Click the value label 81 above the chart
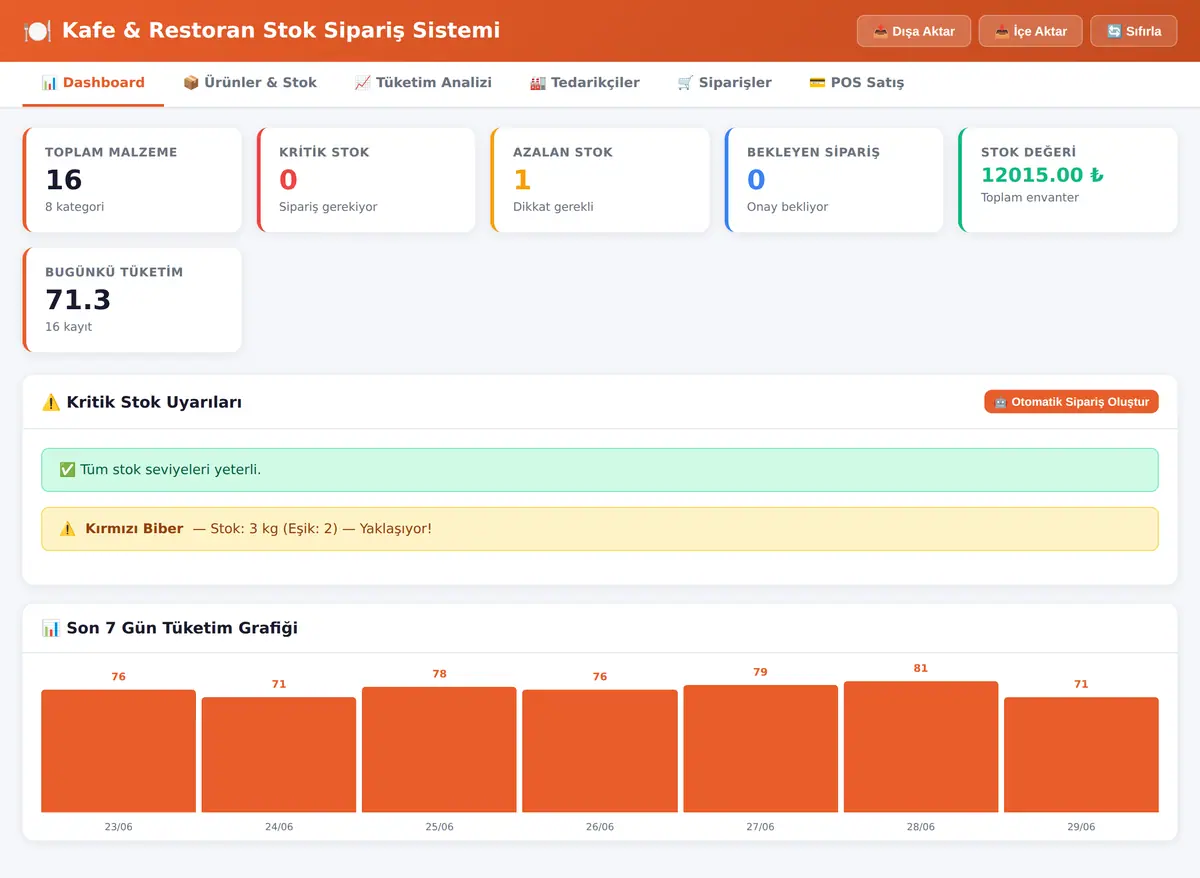Image resolution: width=1200 pixels, height=878 pixels. [921, 668]
